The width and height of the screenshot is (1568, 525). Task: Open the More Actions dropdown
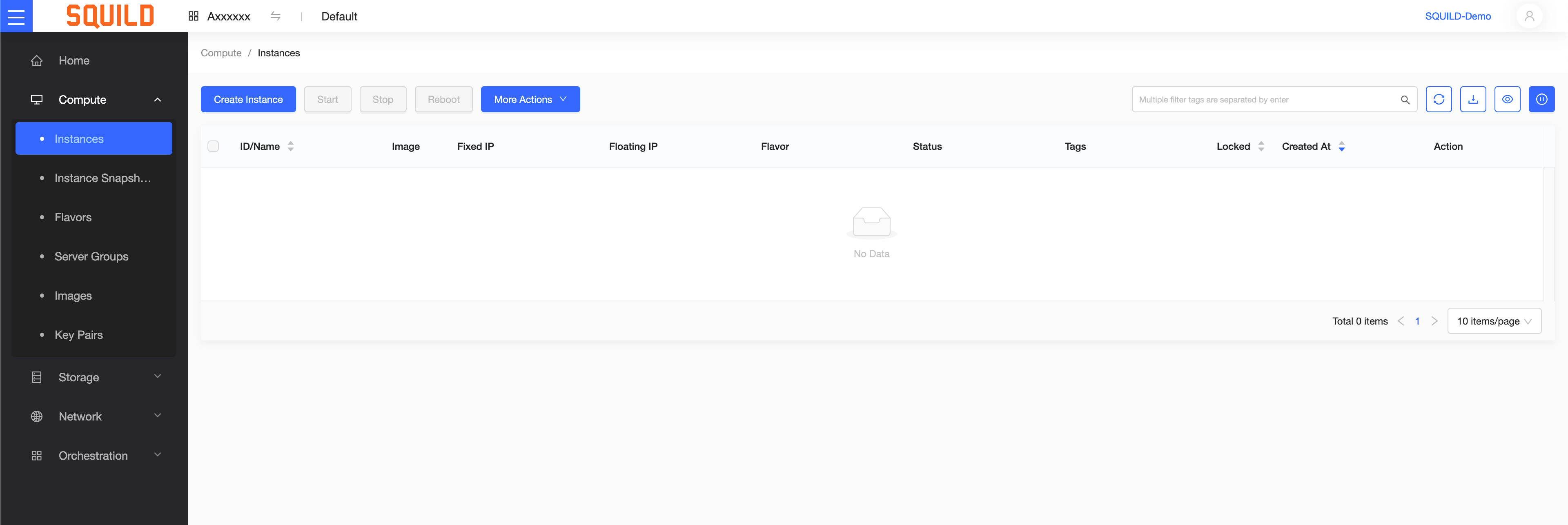point(530,99)
